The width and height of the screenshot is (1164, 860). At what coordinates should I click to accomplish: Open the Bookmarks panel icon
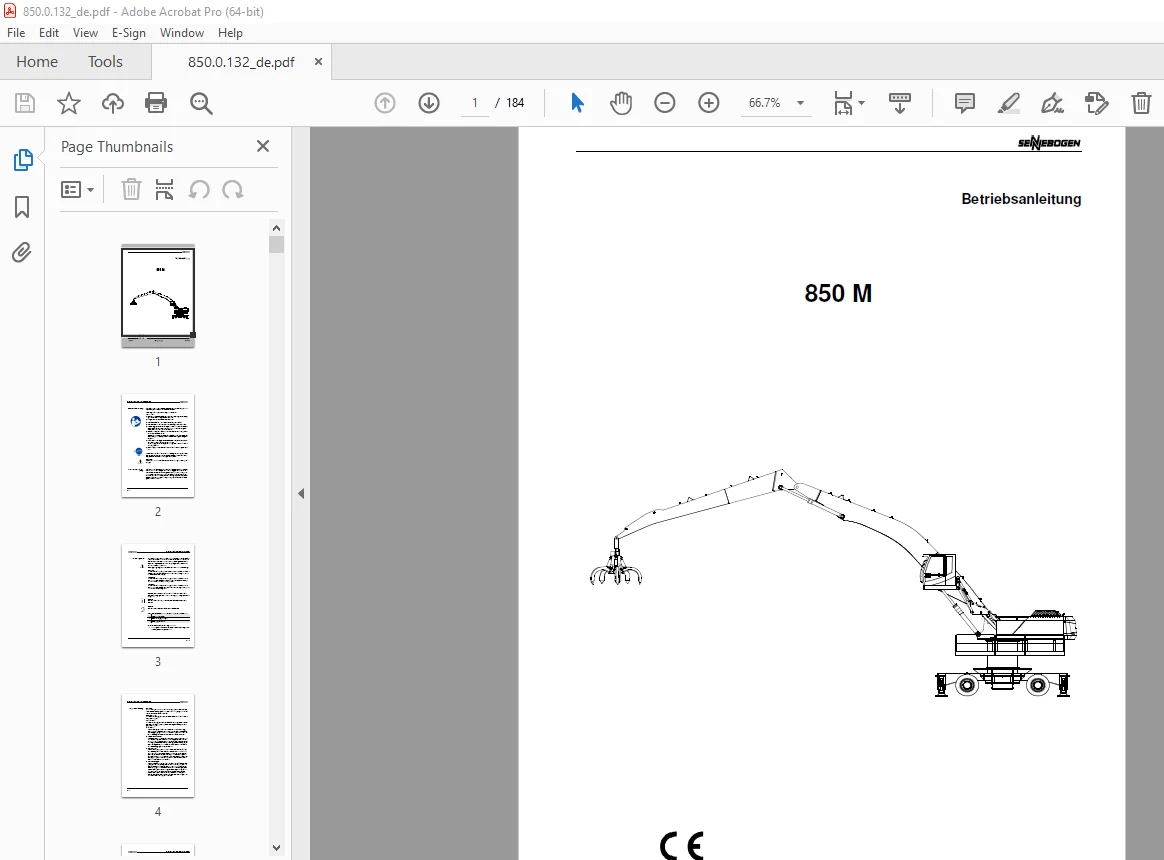pyautogui.click(x=22, y=206)
